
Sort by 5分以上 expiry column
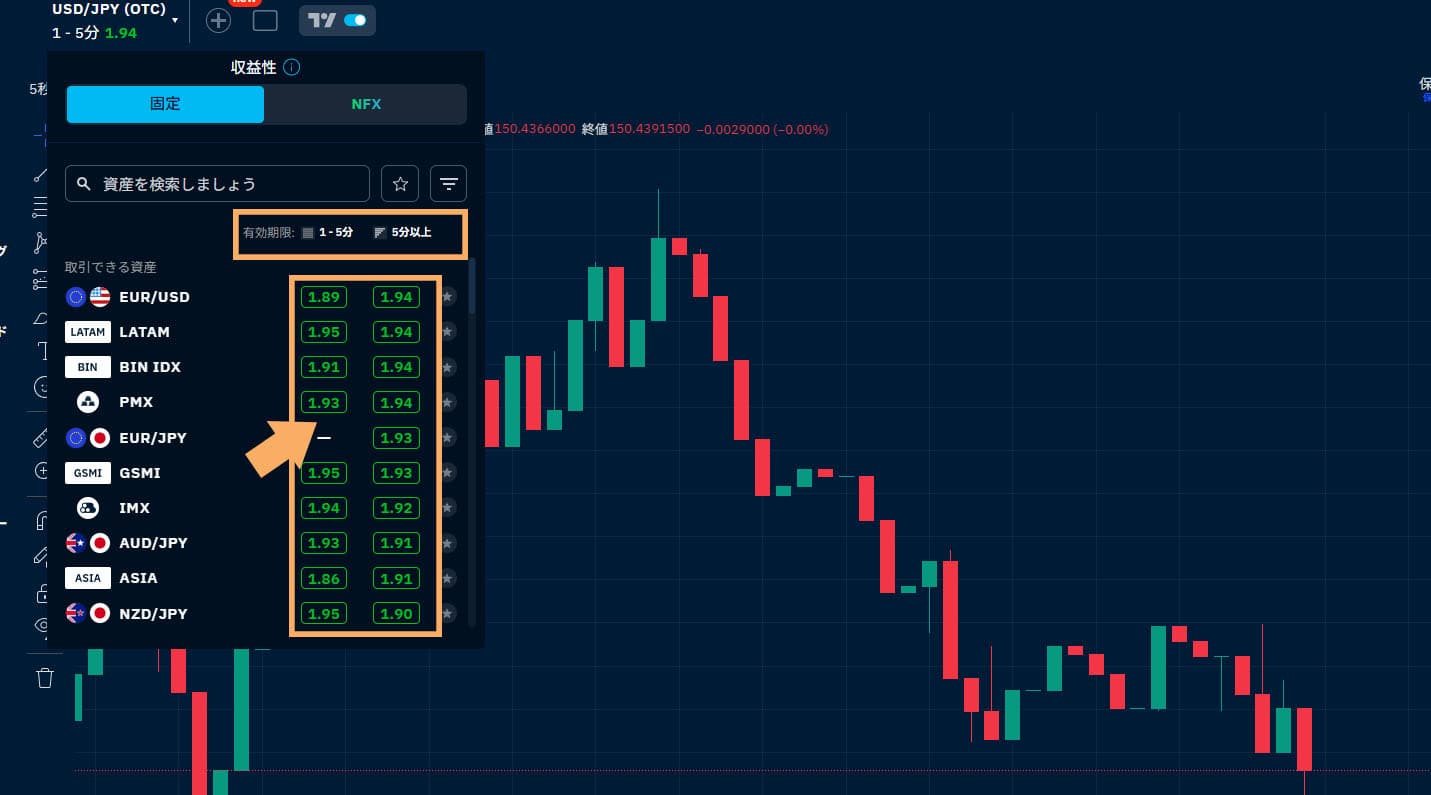403,233
